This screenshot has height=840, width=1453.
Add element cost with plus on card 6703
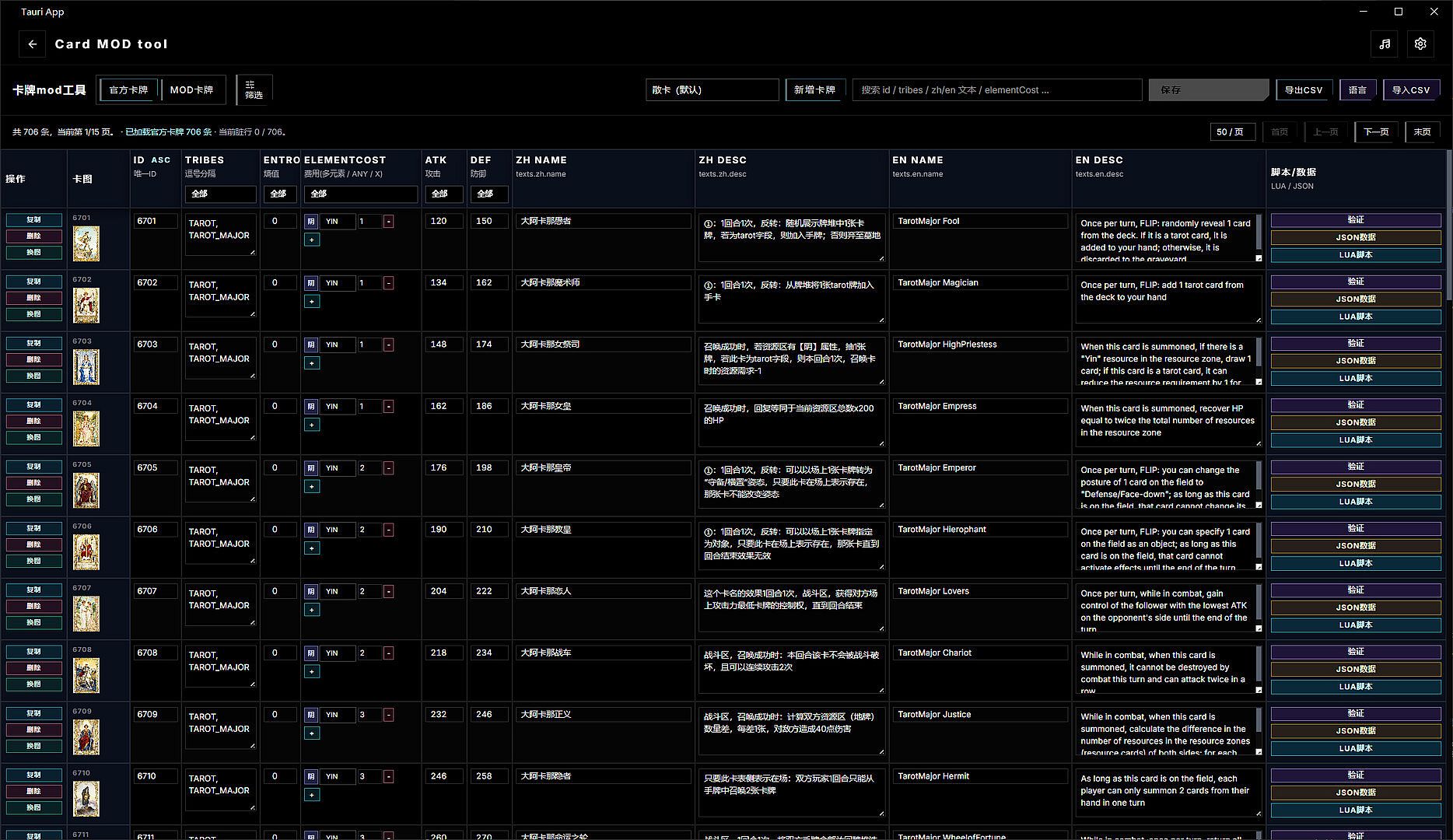pos(312,363)
